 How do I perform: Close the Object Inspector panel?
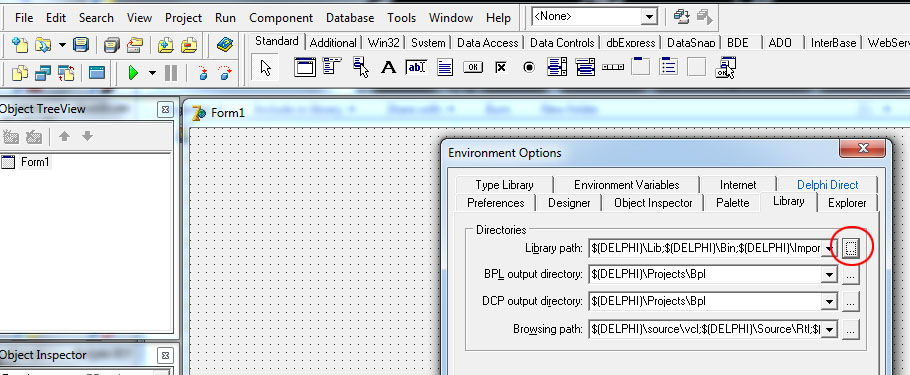(x=165, y=355)
